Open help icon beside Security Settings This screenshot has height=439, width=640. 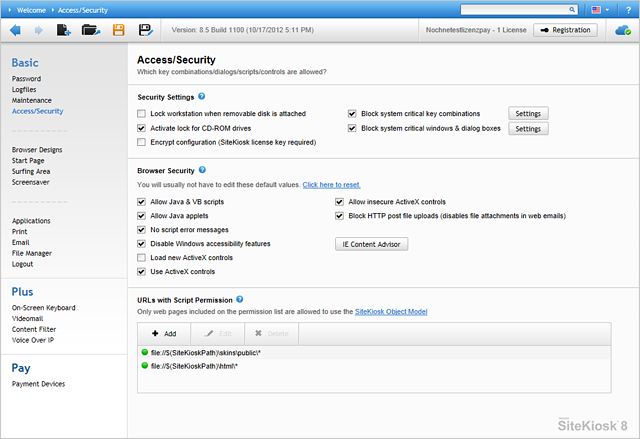tap(202, 96)
